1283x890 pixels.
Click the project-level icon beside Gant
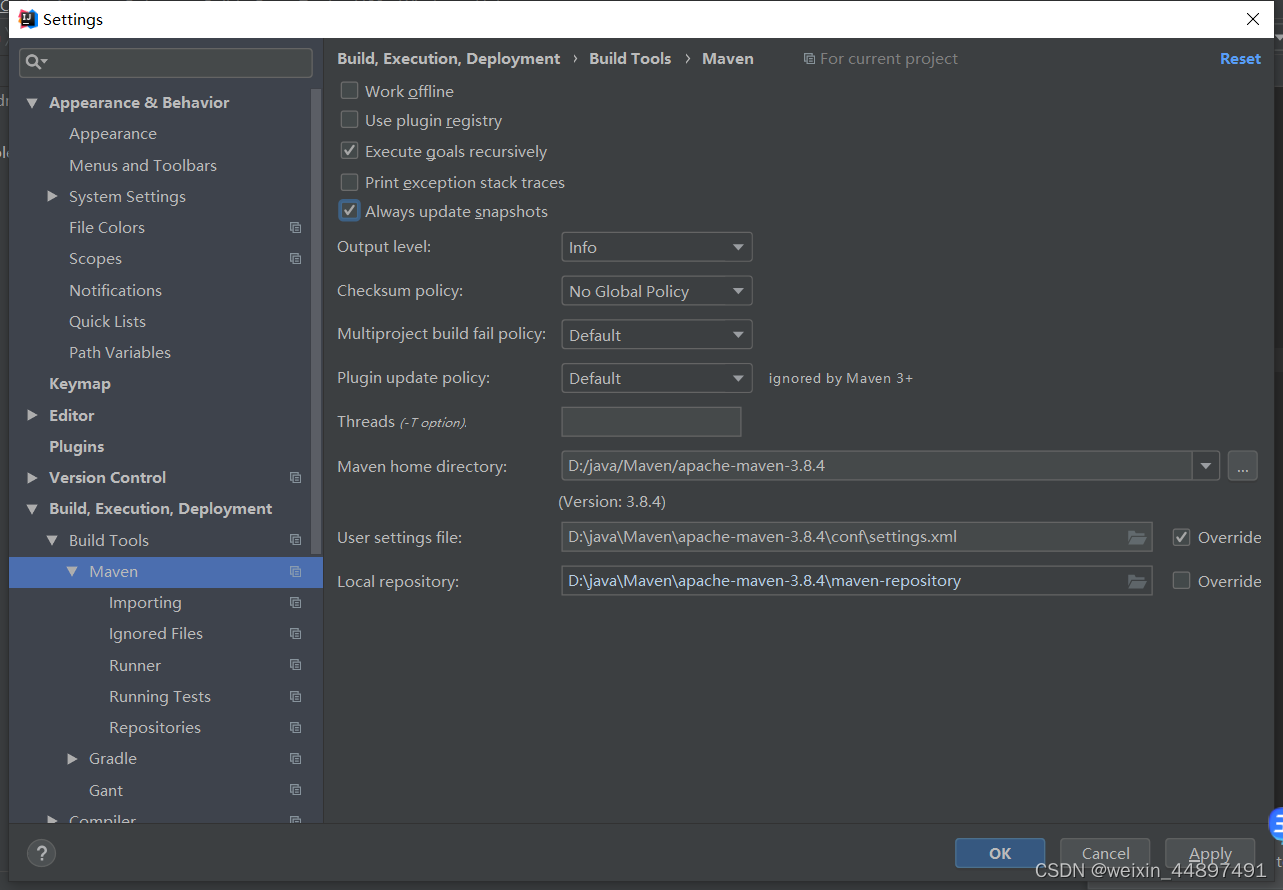pyautogui.click(x=295, y=790)
